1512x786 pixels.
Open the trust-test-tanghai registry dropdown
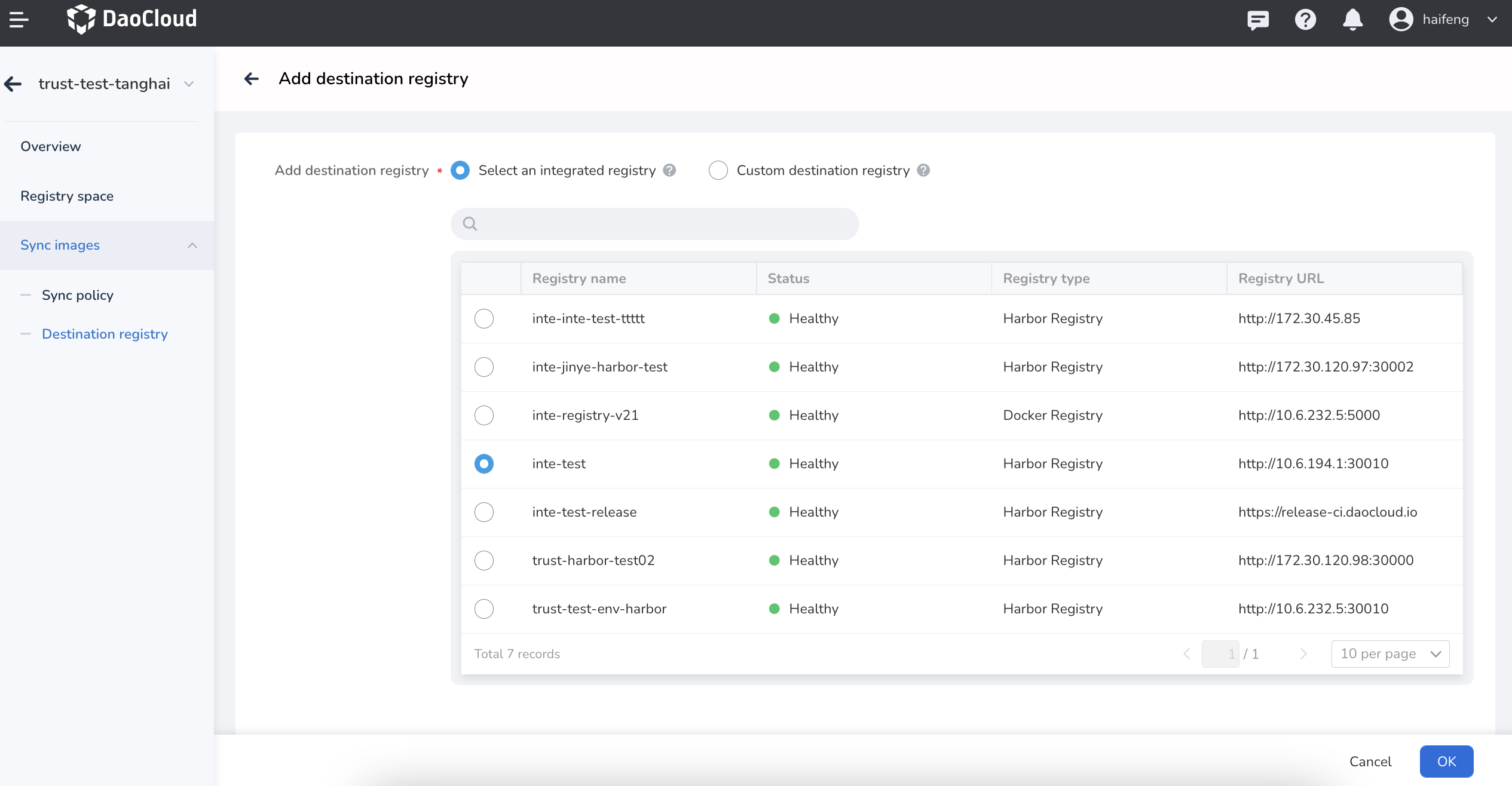point(189,84)
